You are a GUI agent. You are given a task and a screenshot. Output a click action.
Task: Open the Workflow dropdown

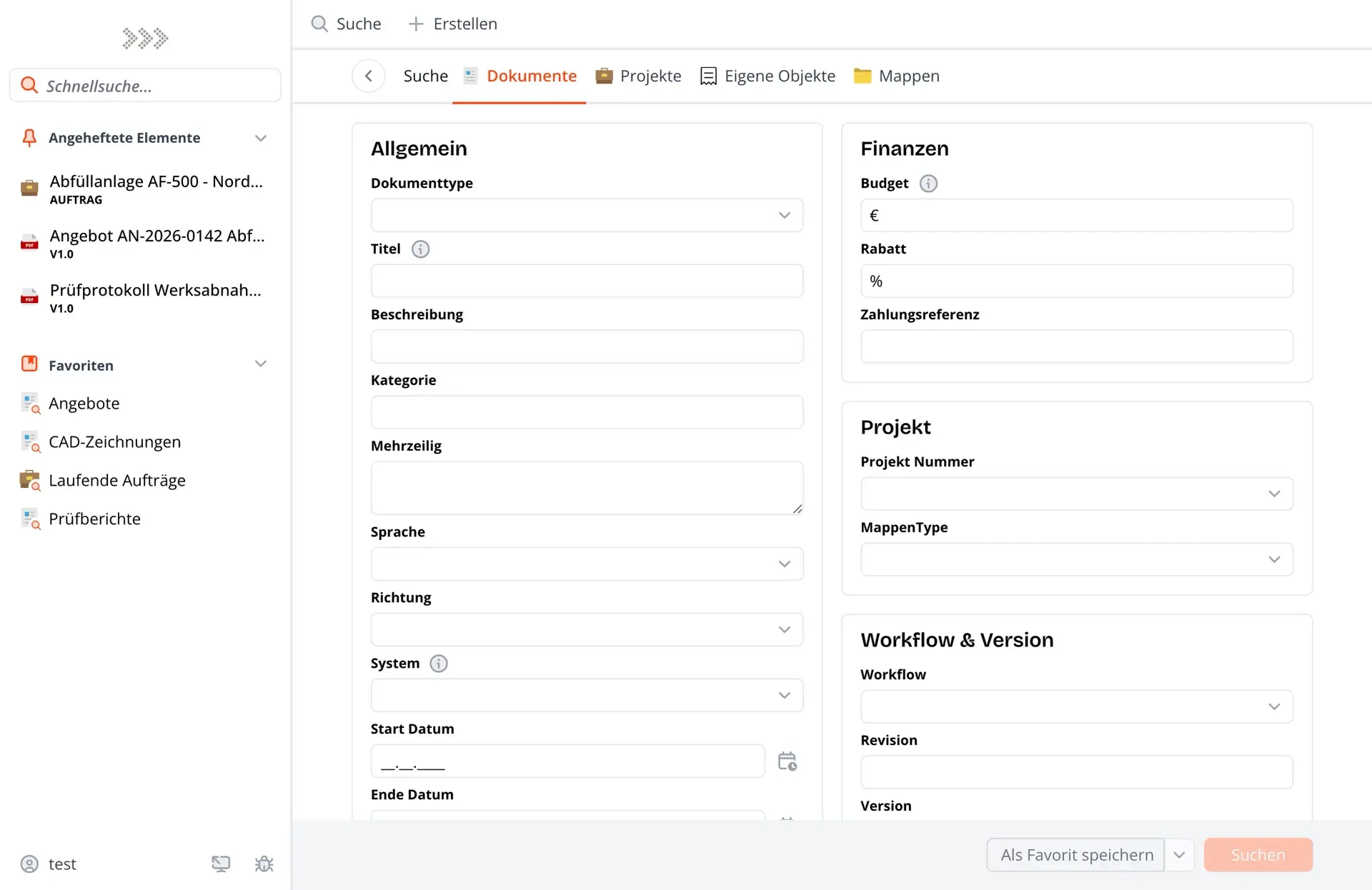[1077, 707]
